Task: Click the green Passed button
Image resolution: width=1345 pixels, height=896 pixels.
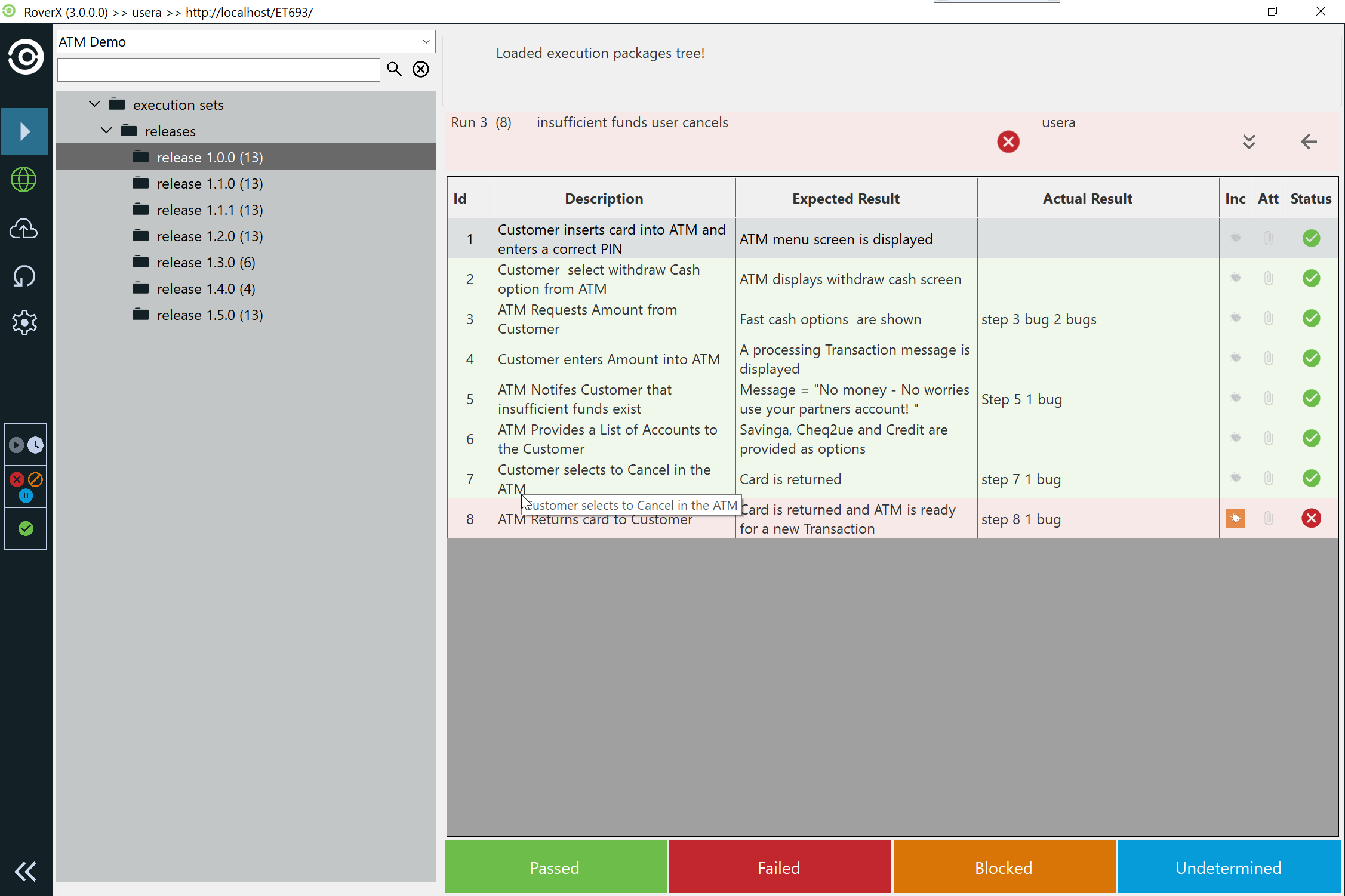Action: [x=555, y=867]
